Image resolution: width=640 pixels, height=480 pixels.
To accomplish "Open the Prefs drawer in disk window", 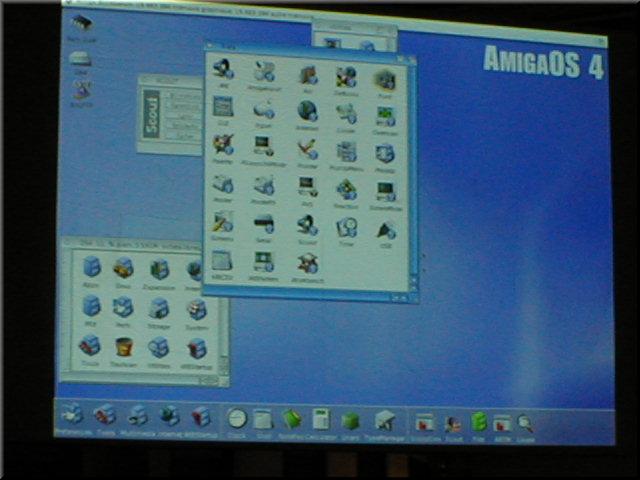I will (x=123, y=307).
